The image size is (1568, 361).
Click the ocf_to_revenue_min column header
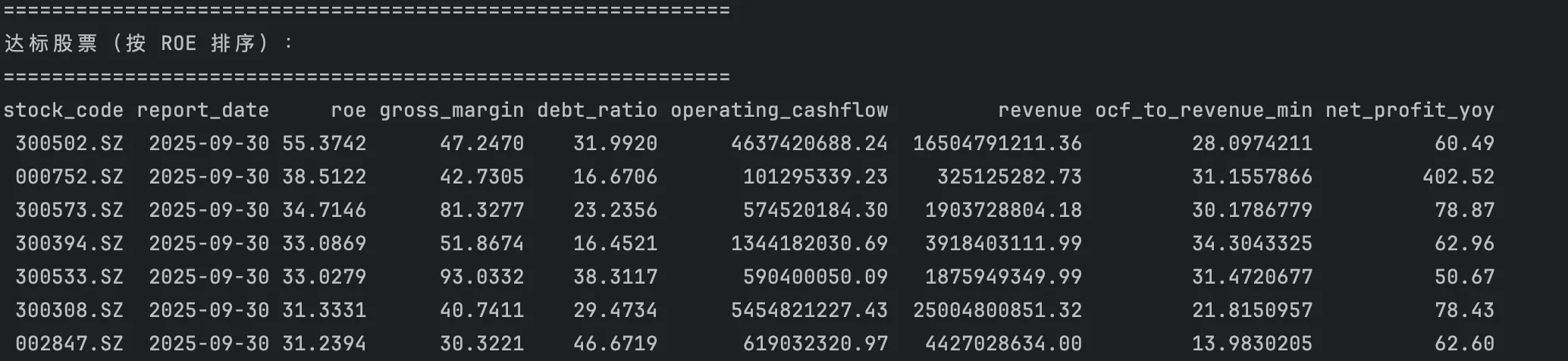pyautogui.click(x=1203, y=111)
